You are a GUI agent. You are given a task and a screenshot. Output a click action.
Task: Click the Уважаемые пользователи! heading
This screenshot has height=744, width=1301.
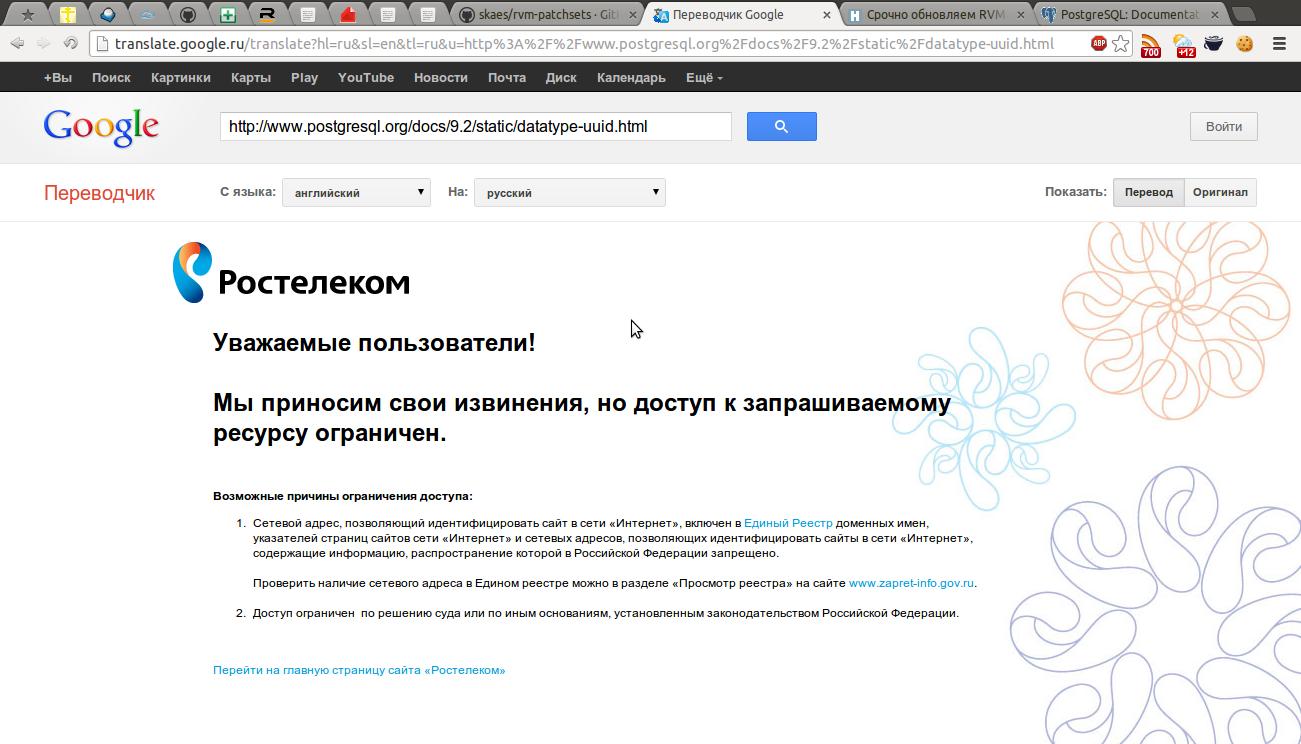point(374,342)
